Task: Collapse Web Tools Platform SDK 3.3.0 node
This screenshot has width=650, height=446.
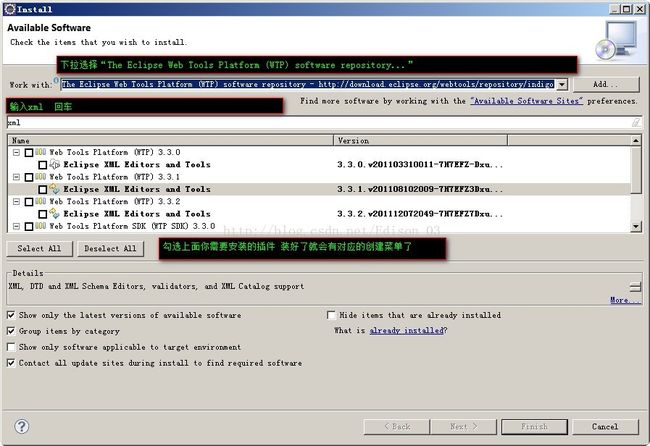Action: pyautogui.click(x=16, y=226)
